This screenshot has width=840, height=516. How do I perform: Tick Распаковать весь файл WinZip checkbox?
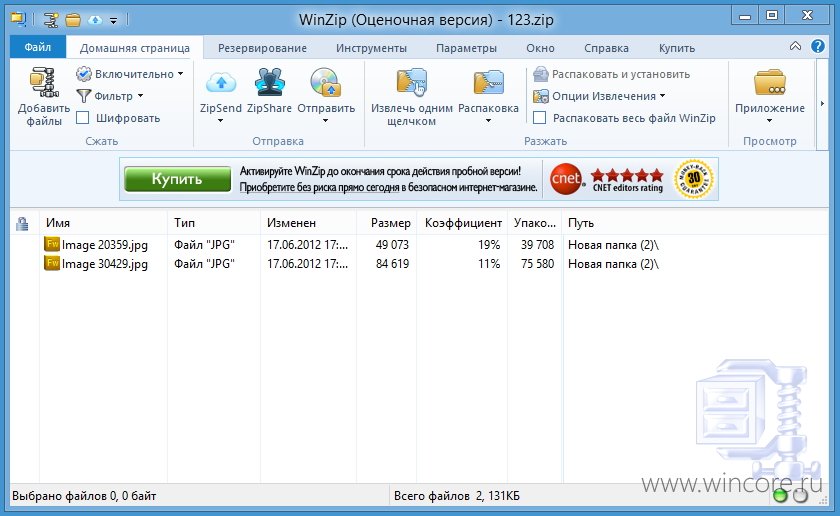[539, 117]
